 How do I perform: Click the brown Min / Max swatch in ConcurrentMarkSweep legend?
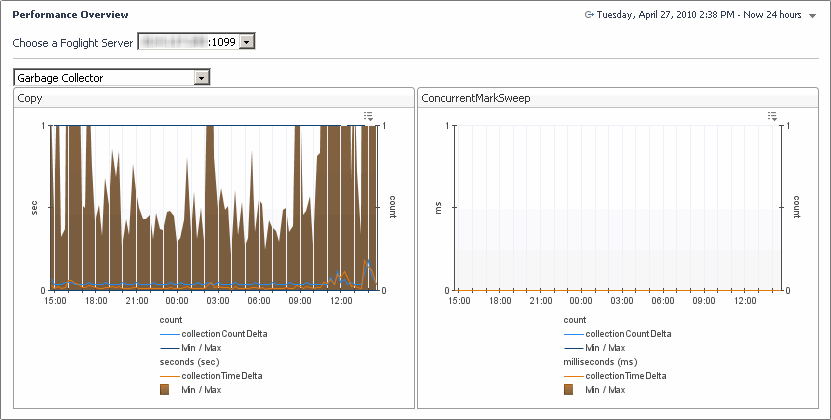click(568, 389)
